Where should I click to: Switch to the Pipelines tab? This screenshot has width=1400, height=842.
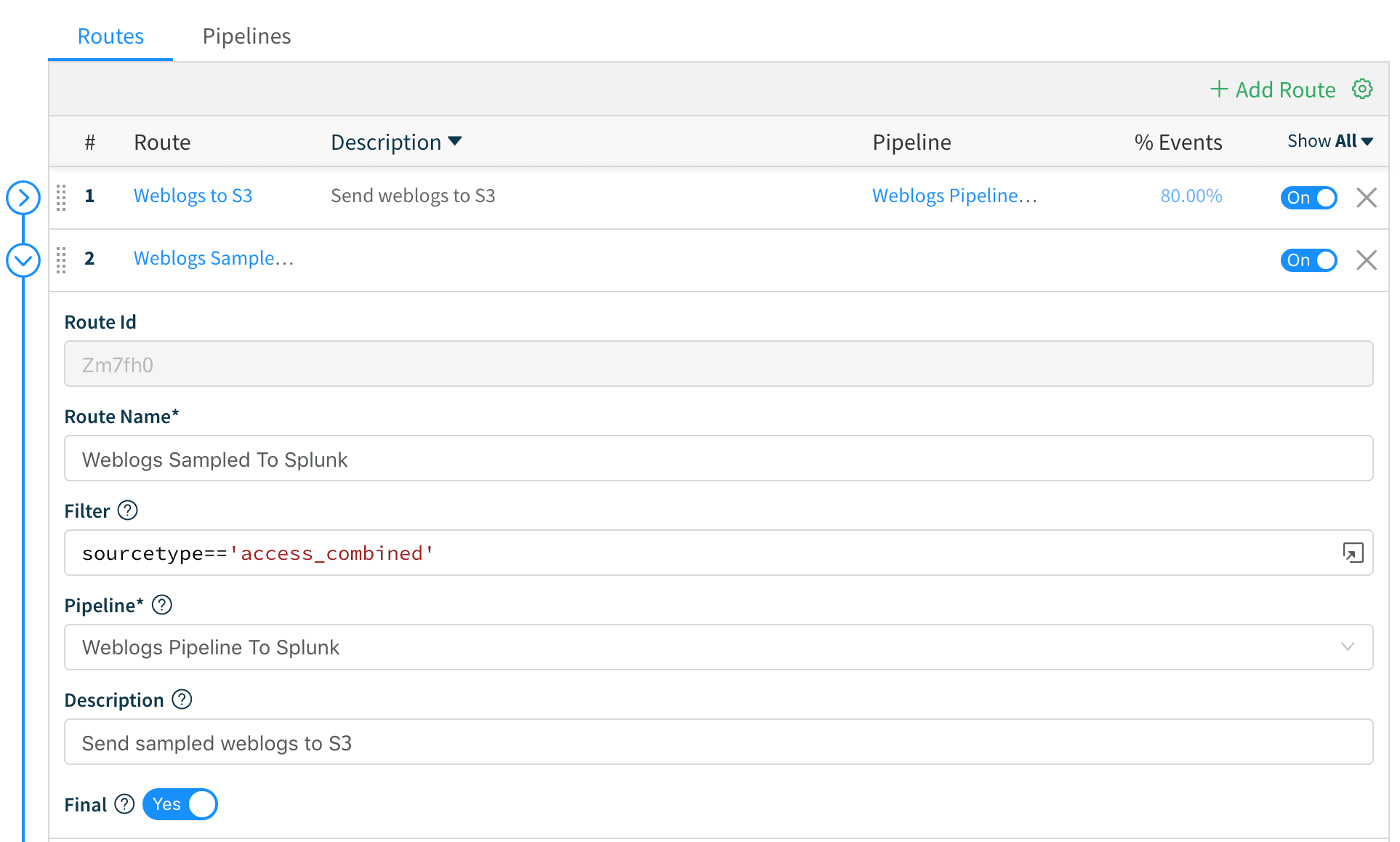(246, 36)
